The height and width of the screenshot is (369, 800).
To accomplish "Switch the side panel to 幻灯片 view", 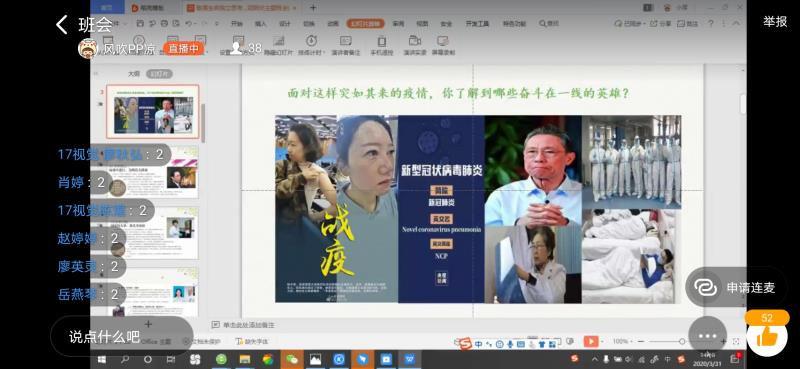I will click(159, 74).
